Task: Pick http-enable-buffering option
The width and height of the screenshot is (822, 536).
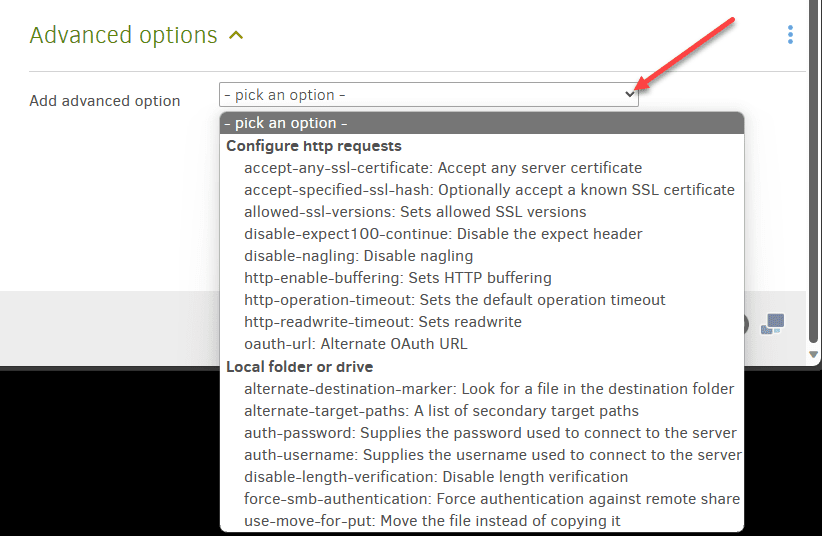Action: pos(398,278)
